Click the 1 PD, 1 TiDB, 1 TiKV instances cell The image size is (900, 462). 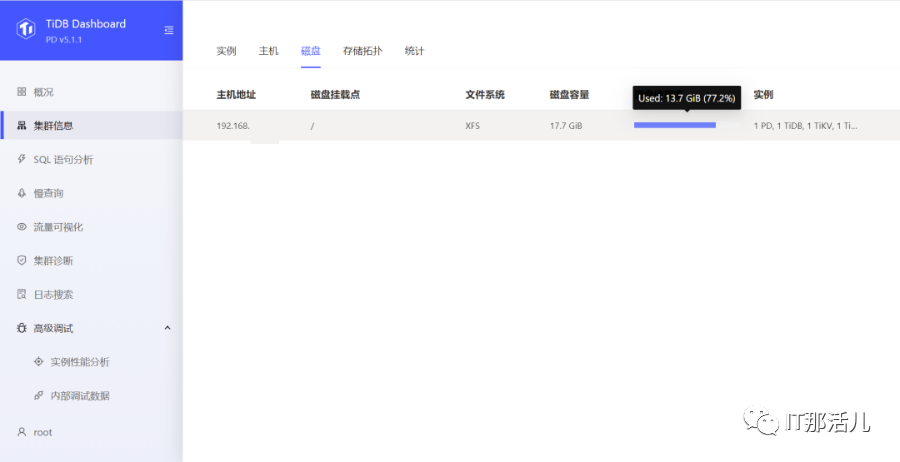(805, 126)
